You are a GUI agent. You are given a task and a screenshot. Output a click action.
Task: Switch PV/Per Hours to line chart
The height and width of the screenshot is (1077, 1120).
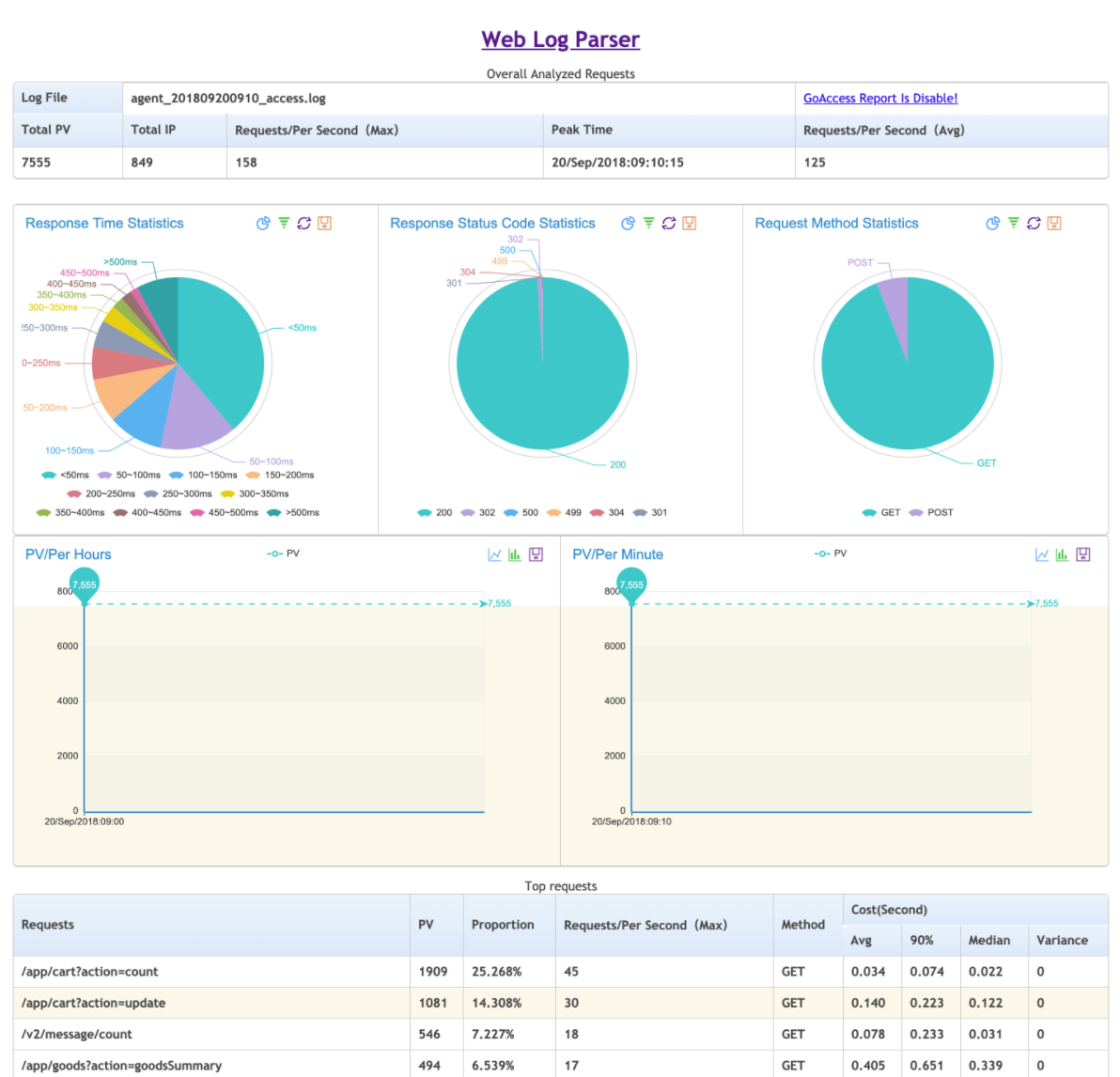tap(494, 554)
